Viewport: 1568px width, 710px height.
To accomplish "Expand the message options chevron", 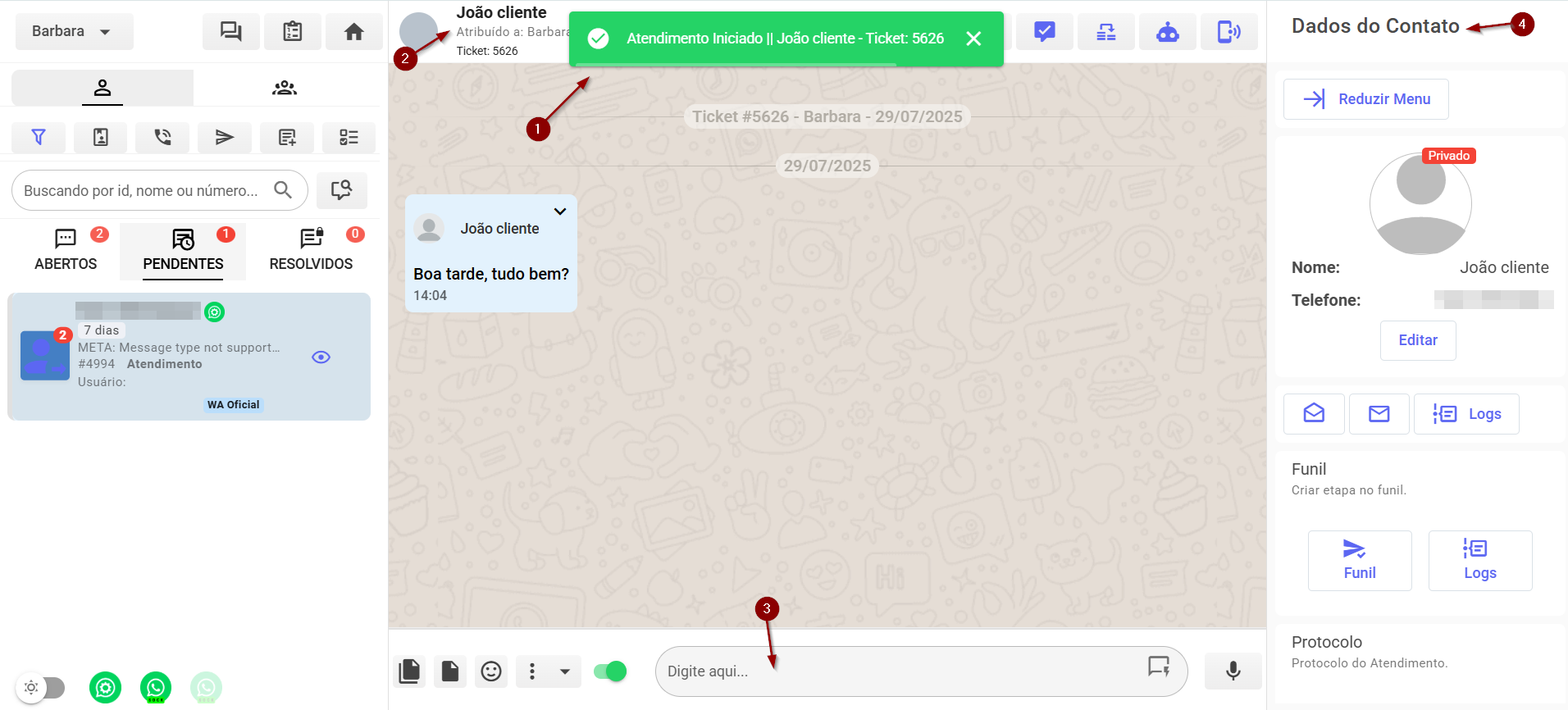I will pos(560,212).
